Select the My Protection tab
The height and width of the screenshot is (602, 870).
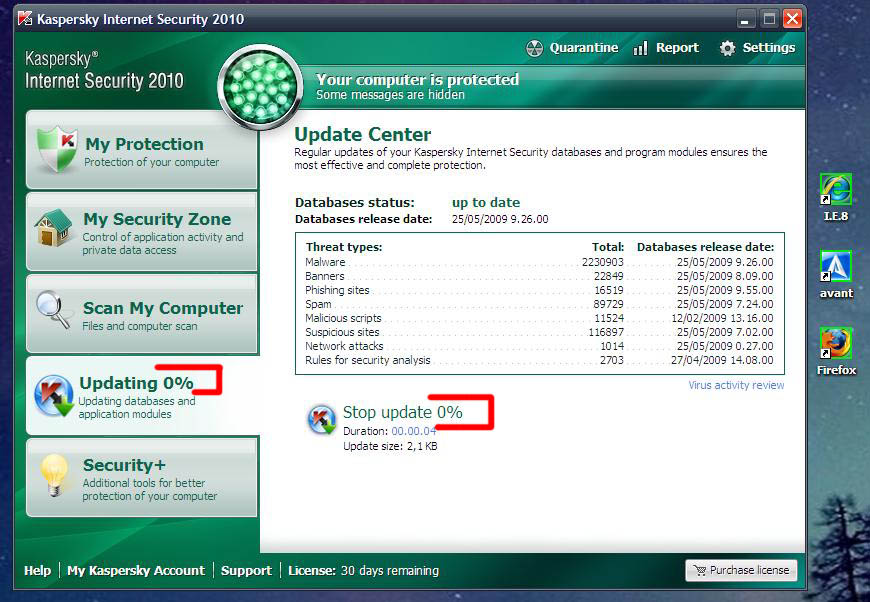(141, 150)
